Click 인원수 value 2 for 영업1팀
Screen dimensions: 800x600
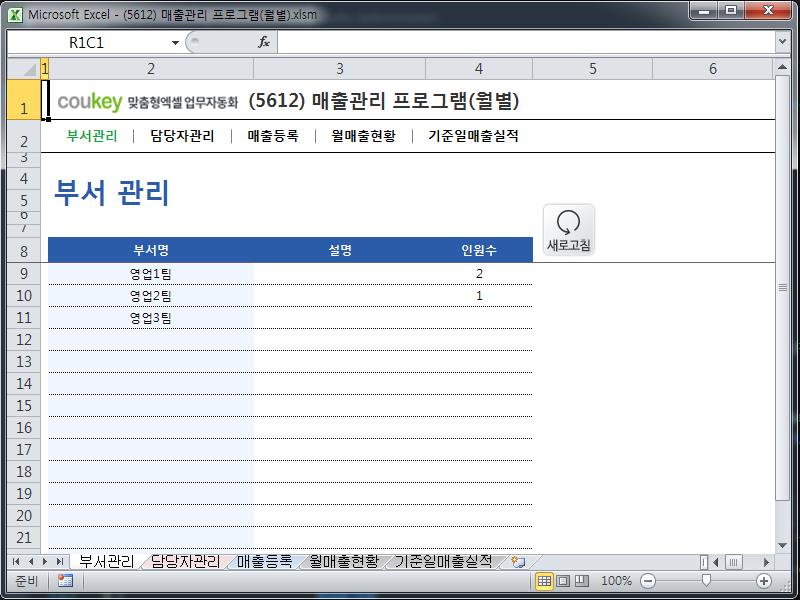(479, 274)
